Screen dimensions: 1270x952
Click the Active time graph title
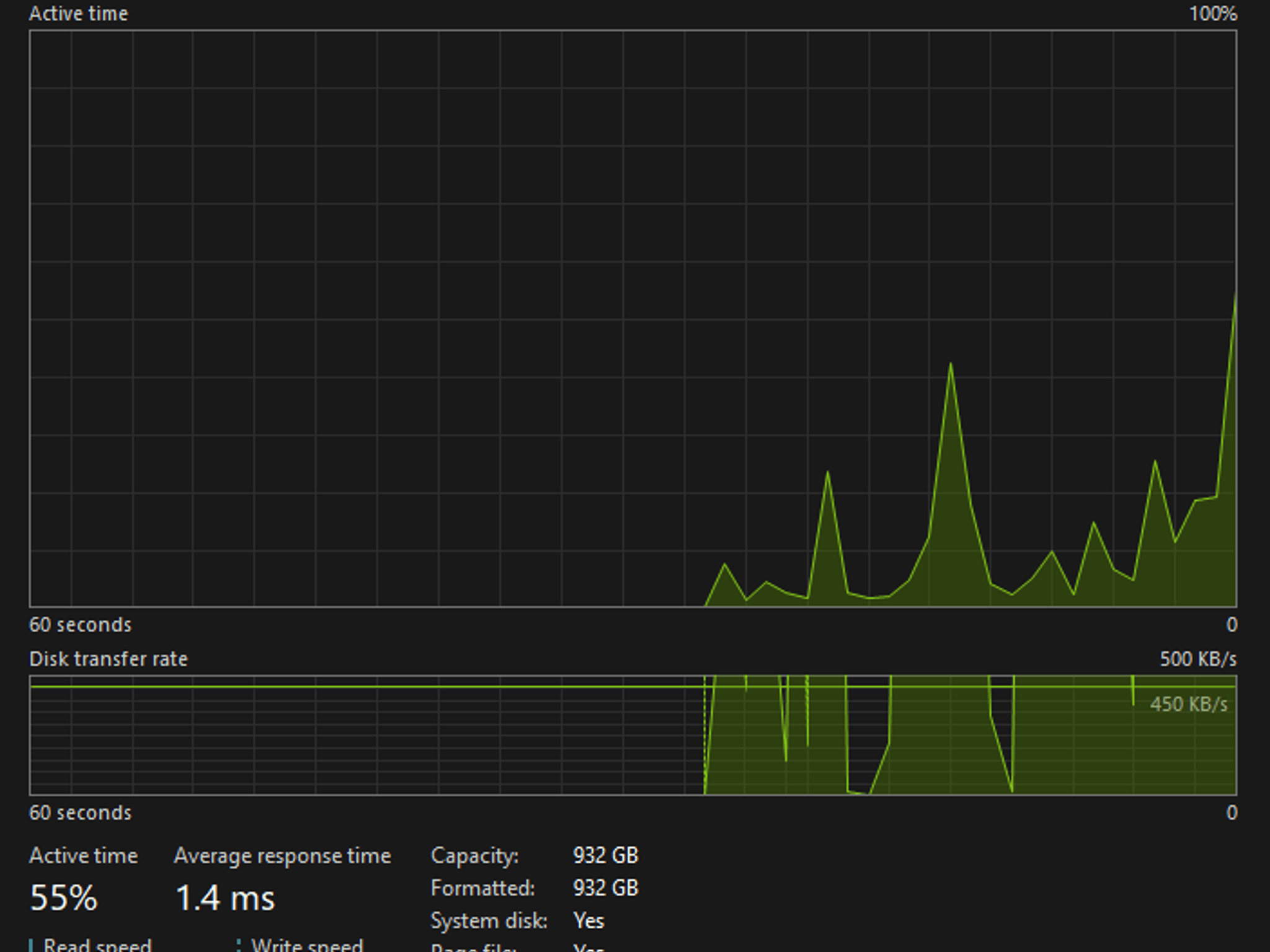(79, 14)
